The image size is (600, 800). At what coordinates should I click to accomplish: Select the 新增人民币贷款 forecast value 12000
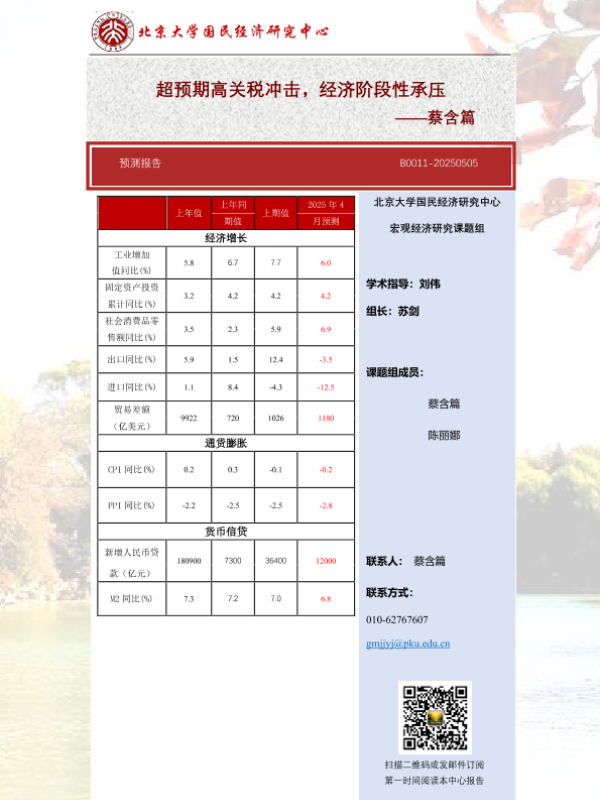tap(325, 561)
